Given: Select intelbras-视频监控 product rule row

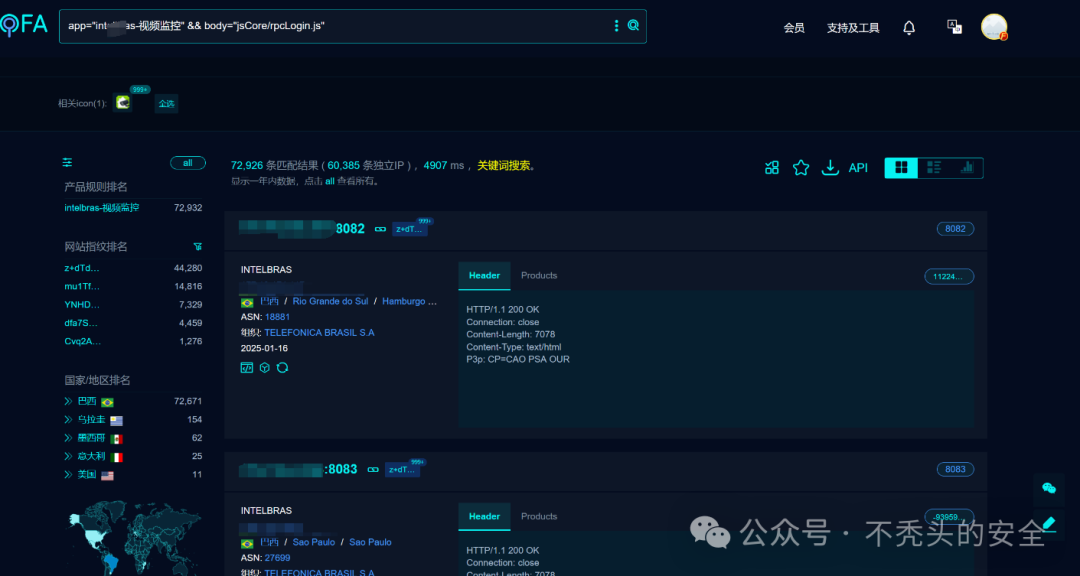Looking at the screenshot, I should coord(133,207).
